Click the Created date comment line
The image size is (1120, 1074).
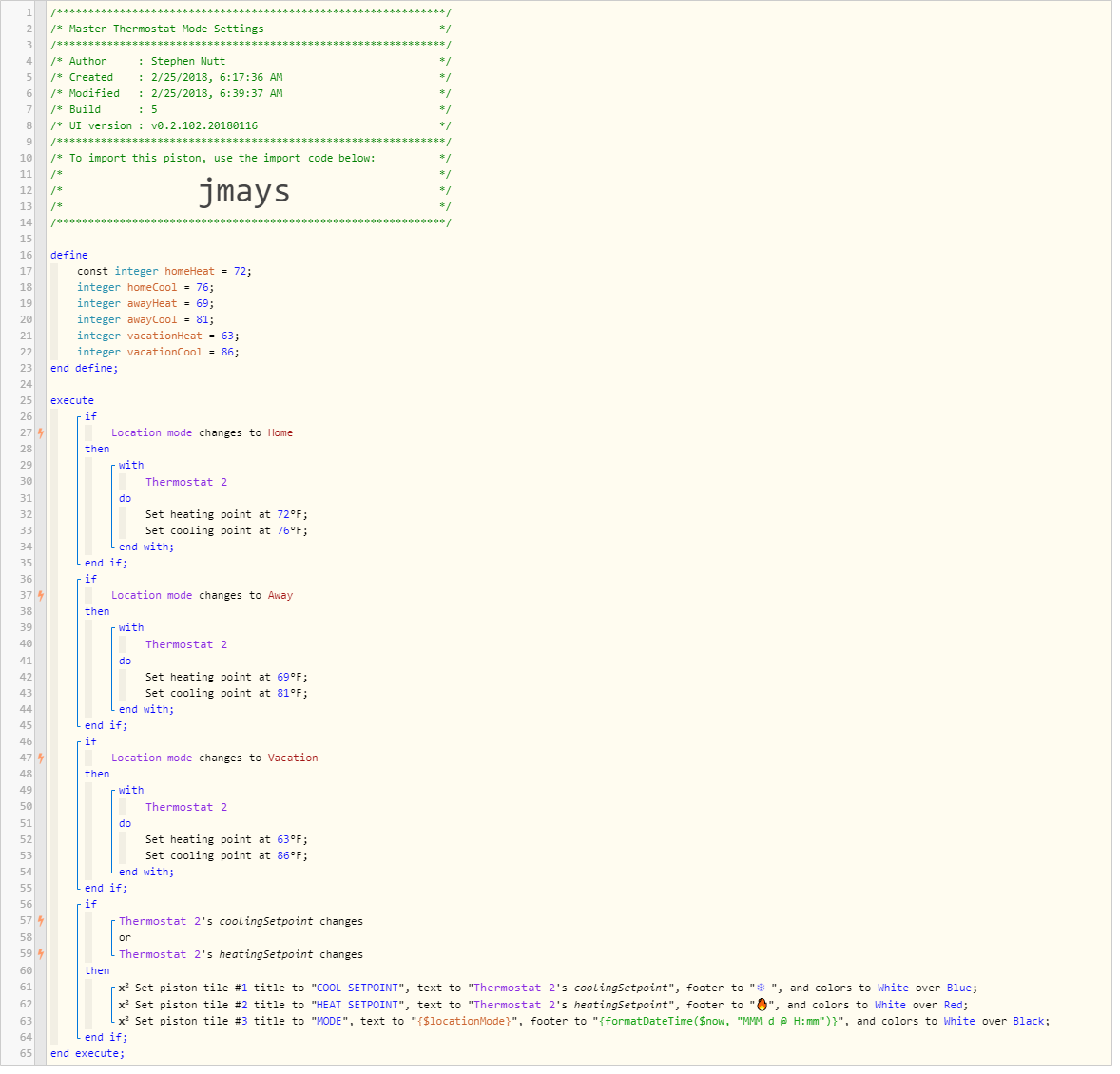tap(251, 77)
